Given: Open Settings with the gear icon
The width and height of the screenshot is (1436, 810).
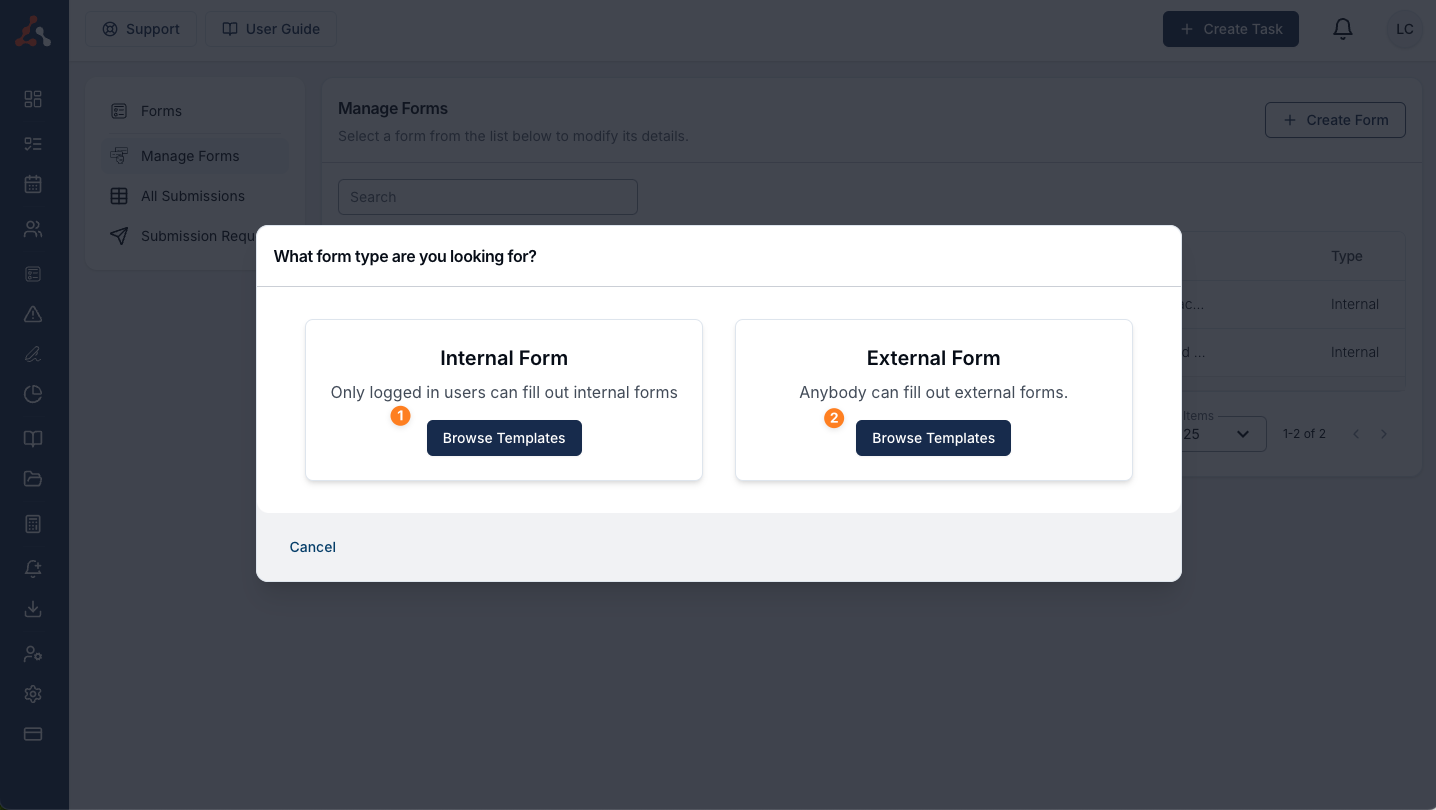Looking at the screenshot, I should pos(33,694).
